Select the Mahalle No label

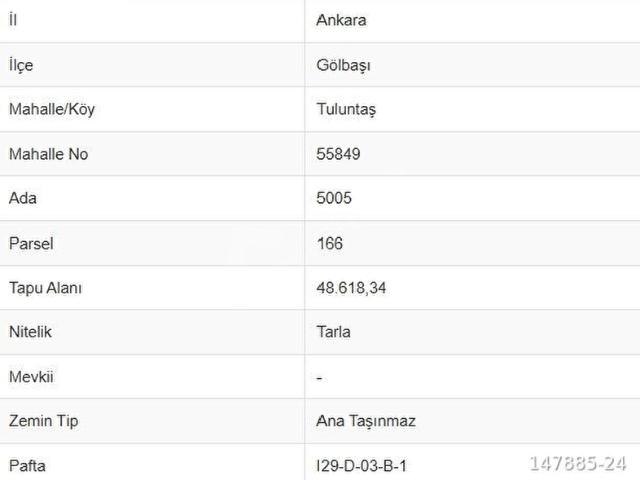pos(49,154)
